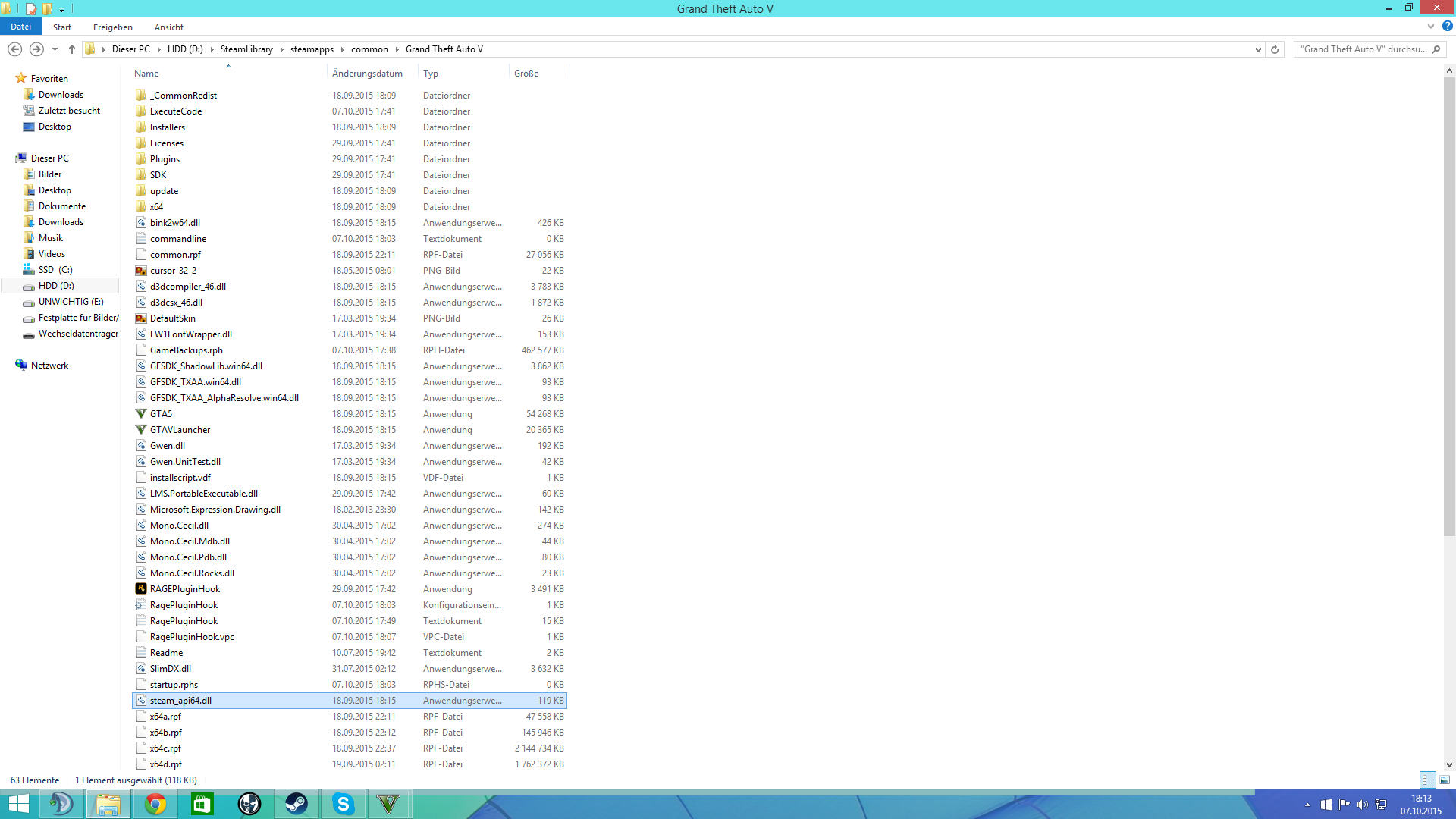
Task: Expand the ribbon with the chevron
Action: [1431, 27]
